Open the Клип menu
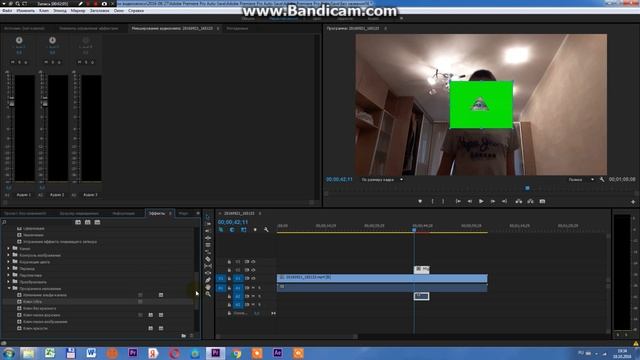640x360 pixels. (44, 11)
